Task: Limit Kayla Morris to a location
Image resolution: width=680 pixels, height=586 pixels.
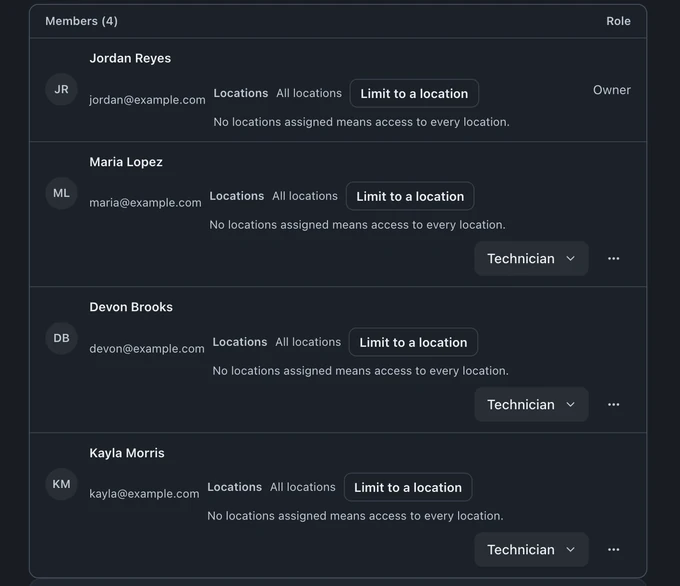Action: click(x=408, y=487)
